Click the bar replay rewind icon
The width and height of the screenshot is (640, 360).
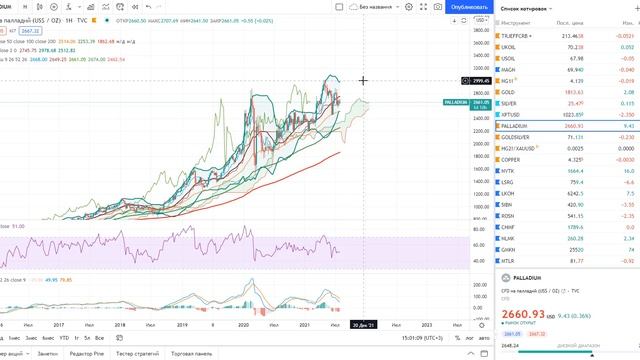tap(135, 7)
